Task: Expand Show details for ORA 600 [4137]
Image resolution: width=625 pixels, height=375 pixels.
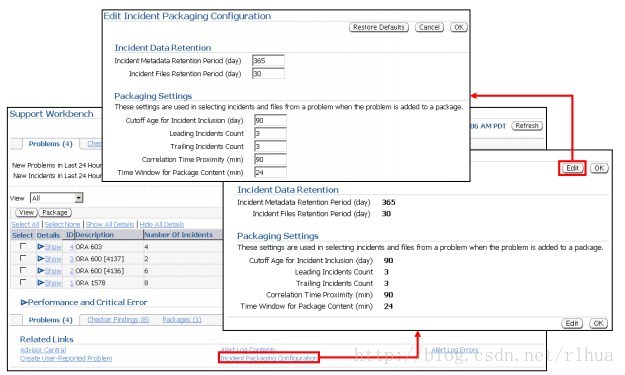Action: (x=49, y=259)
